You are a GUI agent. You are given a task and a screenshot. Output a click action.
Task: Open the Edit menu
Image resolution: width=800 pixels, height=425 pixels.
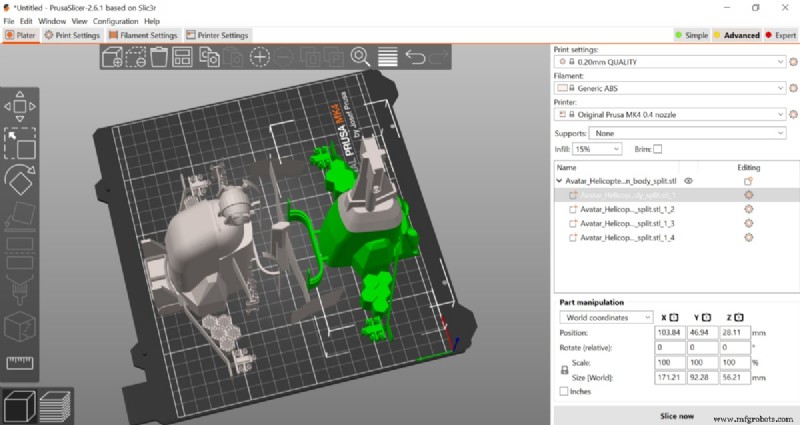coord(26,21)
